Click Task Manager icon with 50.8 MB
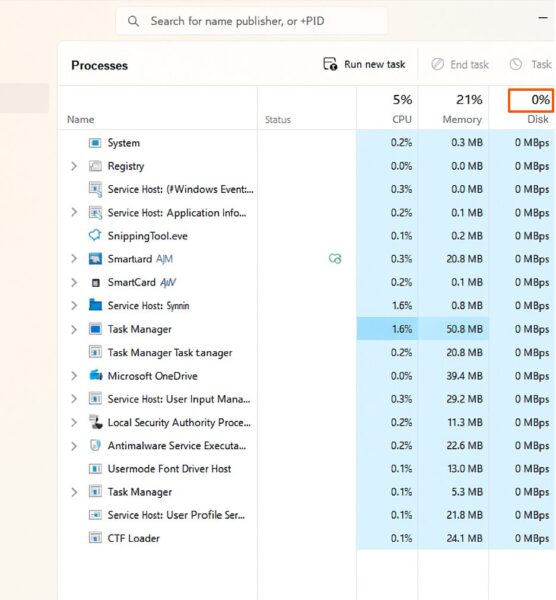The width and height of the screenshot is (556, 600). tap(95, 329)
